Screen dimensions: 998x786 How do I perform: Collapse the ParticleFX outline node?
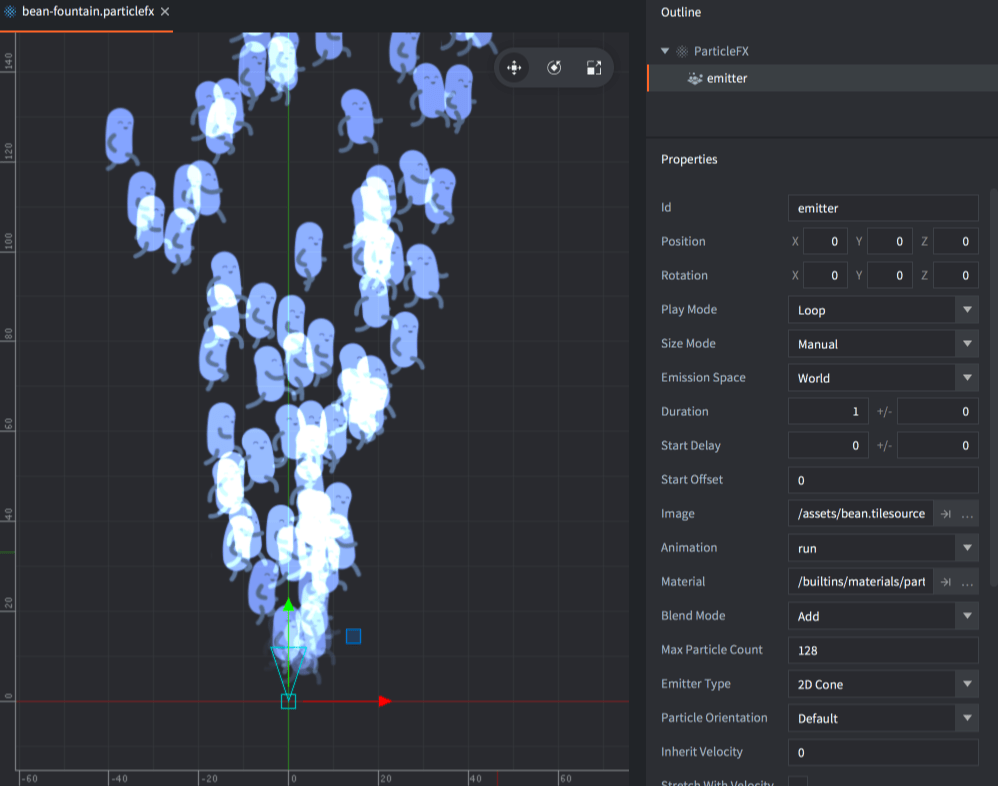(665, 51)
